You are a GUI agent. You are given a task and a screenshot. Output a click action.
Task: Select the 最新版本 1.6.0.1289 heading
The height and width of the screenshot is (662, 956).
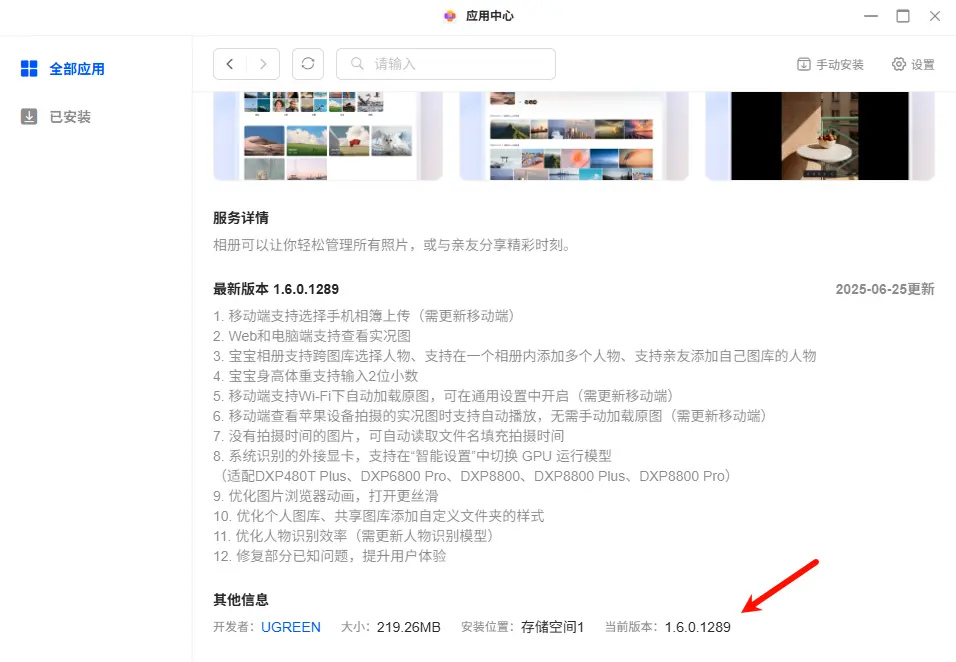point(276,289)
